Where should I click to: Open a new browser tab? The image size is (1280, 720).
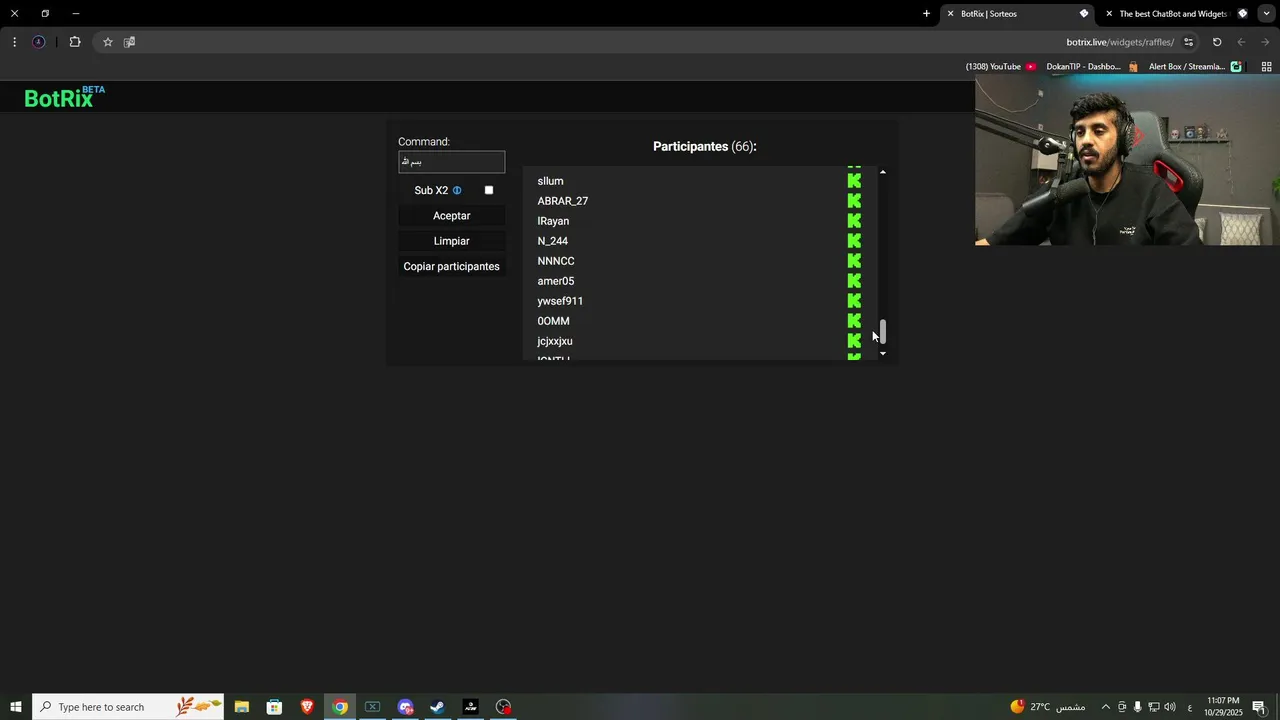(x=926, y=14)
